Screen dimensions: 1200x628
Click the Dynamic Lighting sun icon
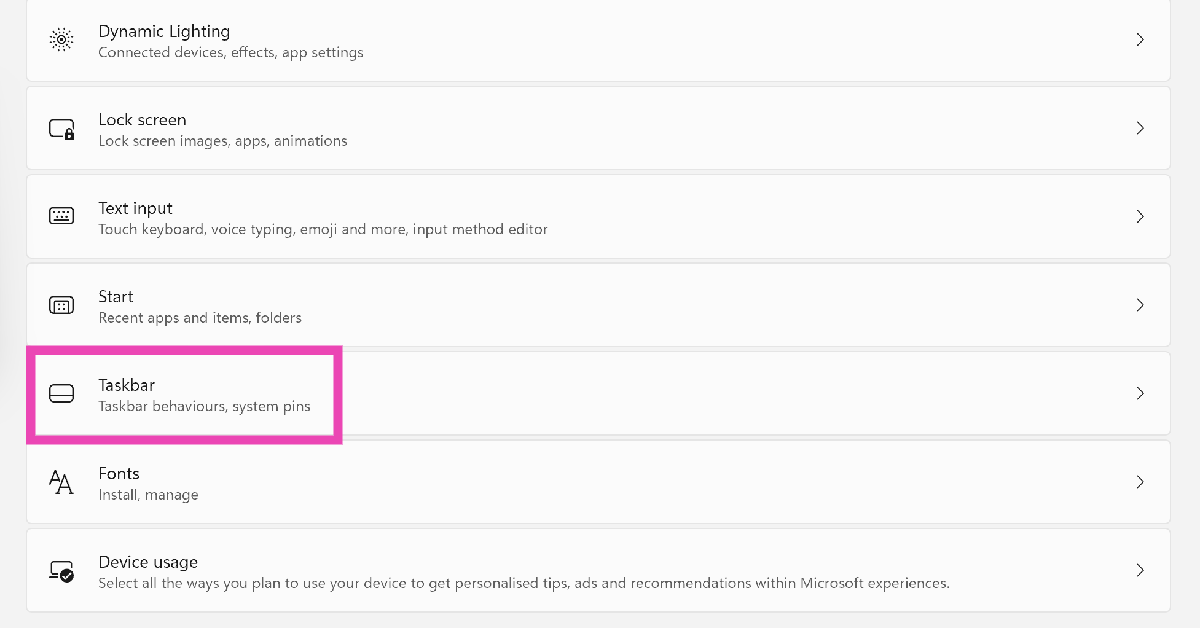pos(61,40)
